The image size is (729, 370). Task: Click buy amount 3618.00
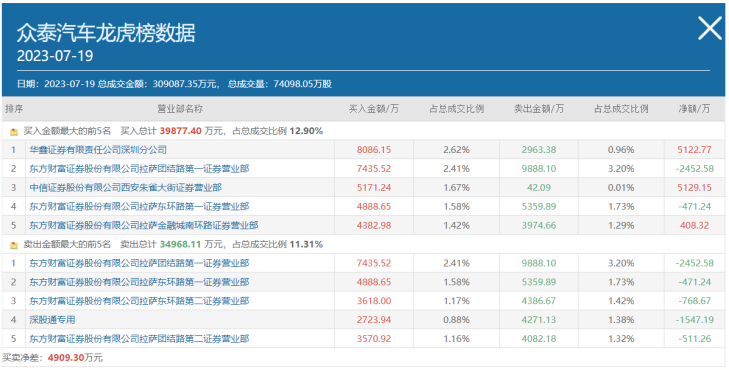374,301
